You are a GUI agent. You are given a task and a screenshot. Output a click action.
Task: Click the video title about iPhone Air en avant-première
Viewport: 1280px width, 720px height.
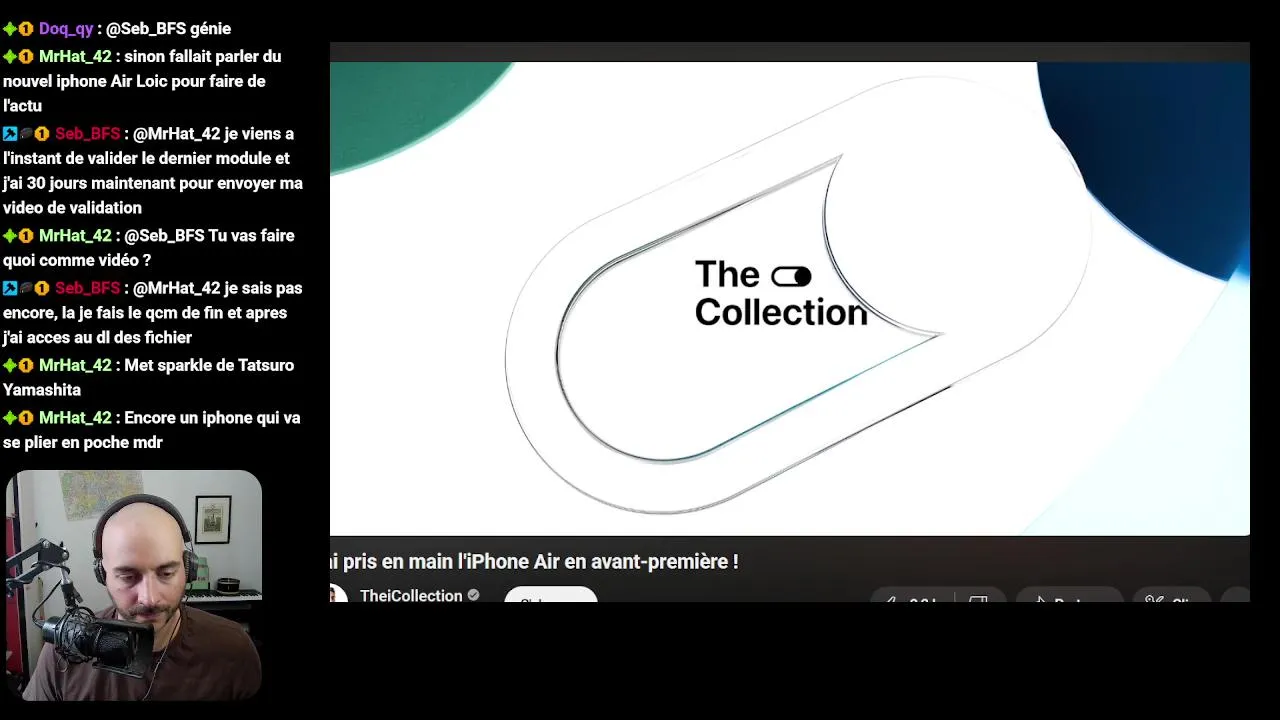click(x=534, y=562)
